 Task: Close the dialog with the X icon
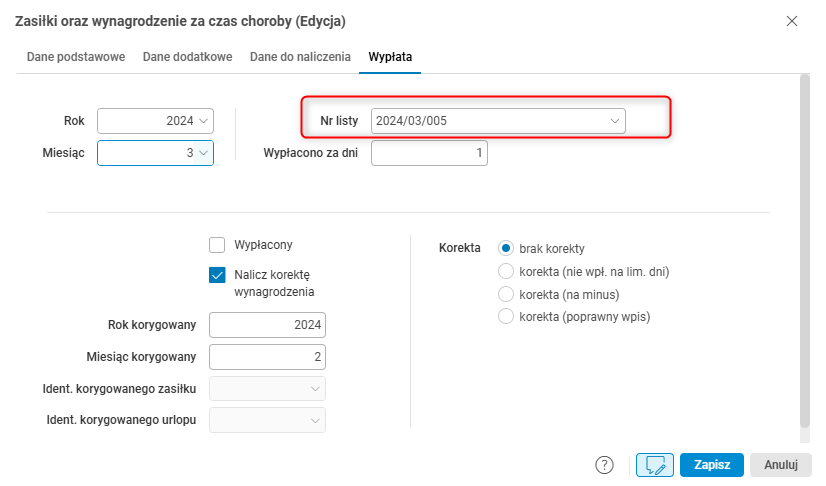coord(792,21)
